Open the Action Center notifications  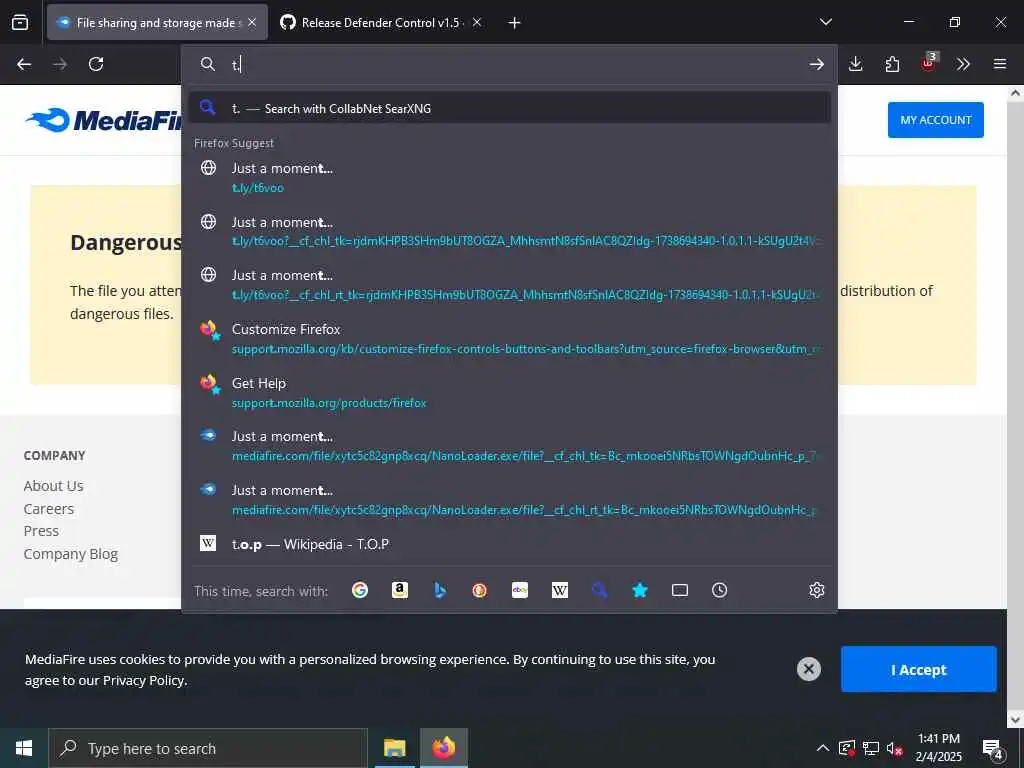[993, 749]
